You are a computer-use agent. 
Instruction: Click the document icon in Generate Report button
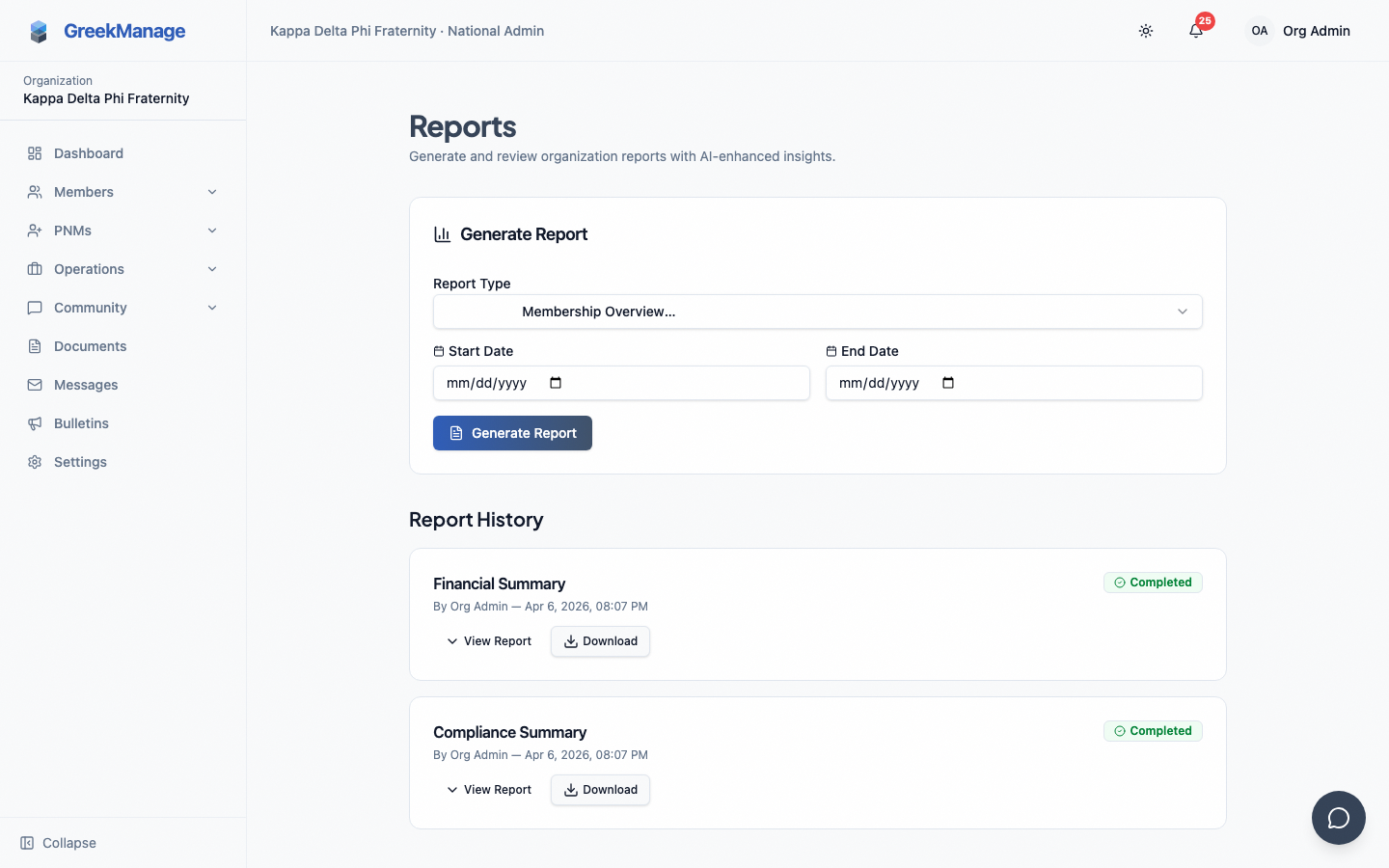(x=456, y=433)
